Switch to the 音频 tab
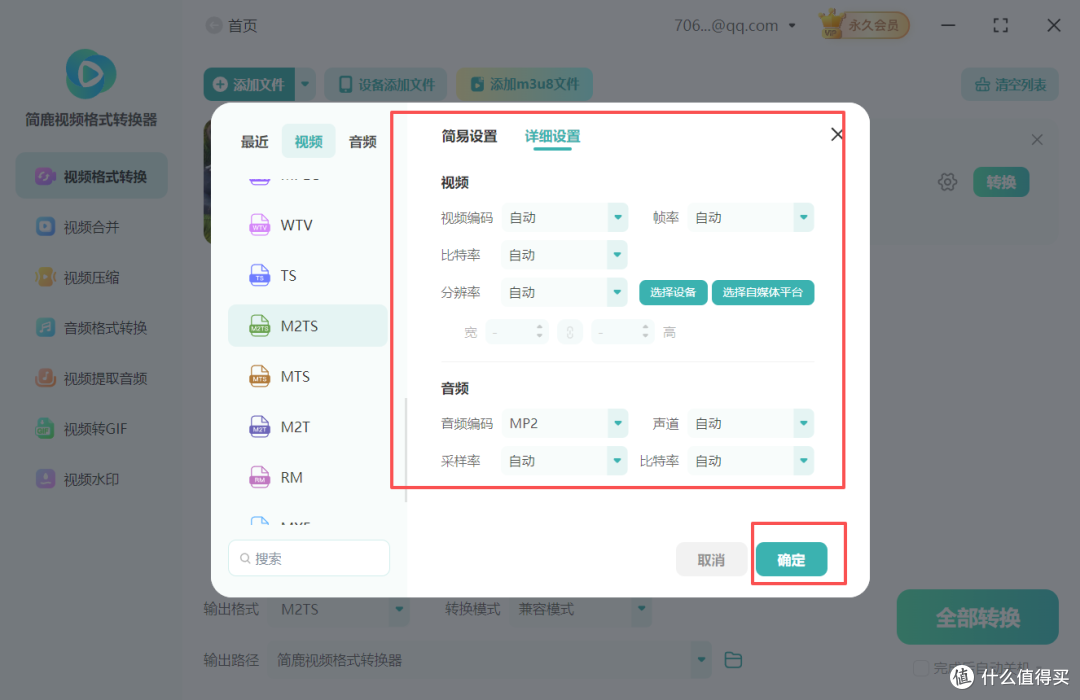This screenshot has height=700, width=1080. pyautogui.click(x=362, y=141)
